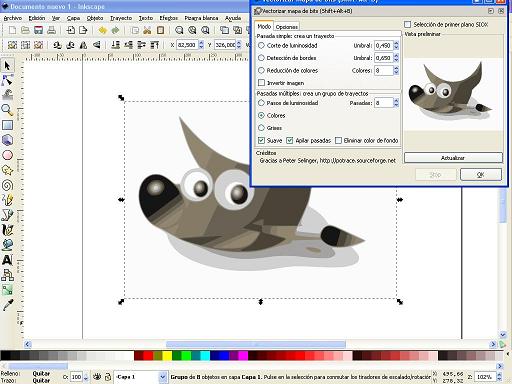Enable Invertir imagen checkbox

[x=262, y=82]
